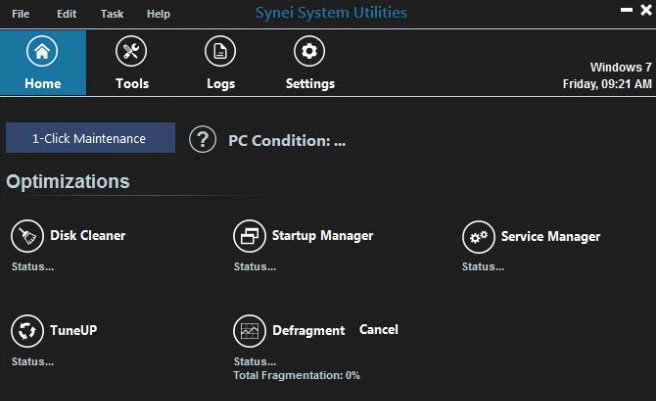Click the PC Condition question mark icon
Viewport: 656px width, 401px height.
click(202, 140)
